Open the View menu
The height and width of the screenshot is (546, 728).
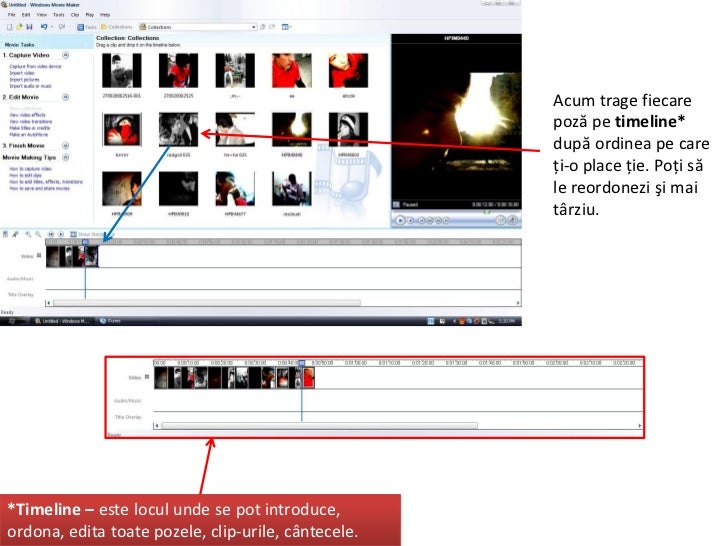tap(42, 15)
